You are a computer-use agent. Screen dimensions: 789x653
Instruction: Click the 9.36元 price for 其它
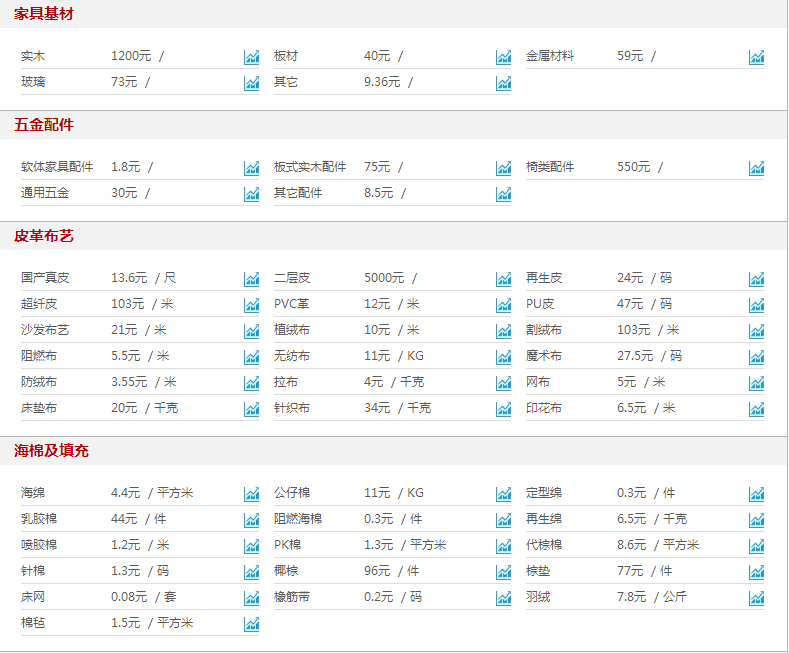coord(382,82)
